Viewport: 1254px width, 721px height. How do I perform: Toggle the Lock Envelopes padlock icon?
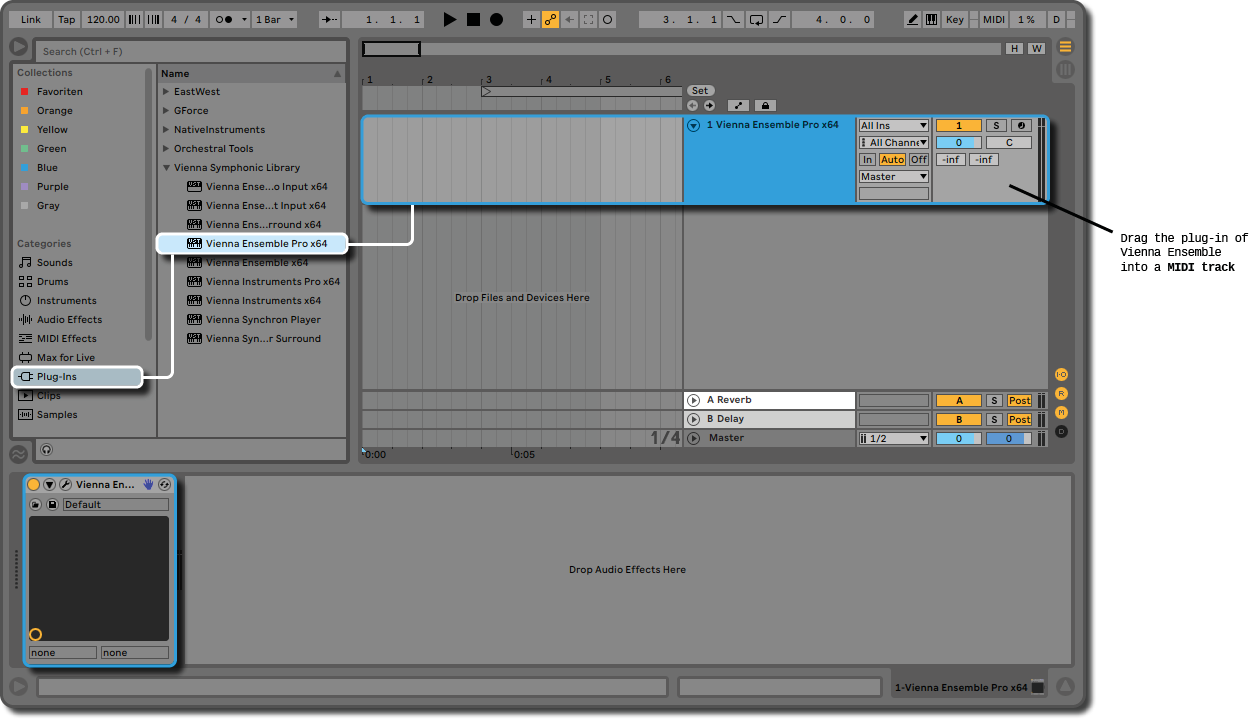765,105
